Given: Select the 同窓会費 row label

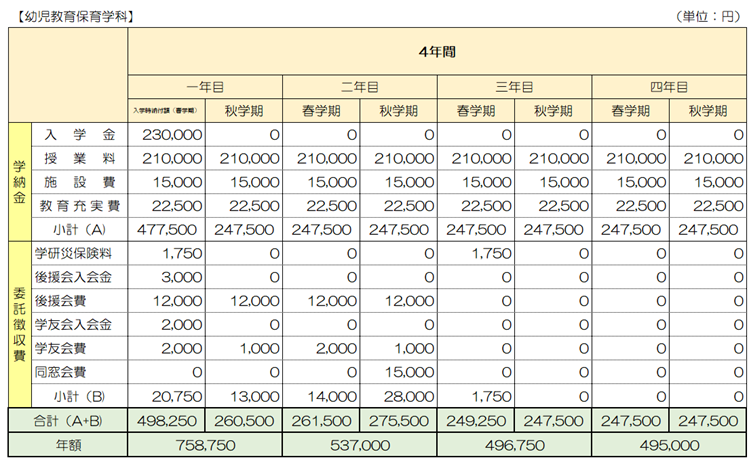Looking at the screenshot, I should (x=60, y=372).
